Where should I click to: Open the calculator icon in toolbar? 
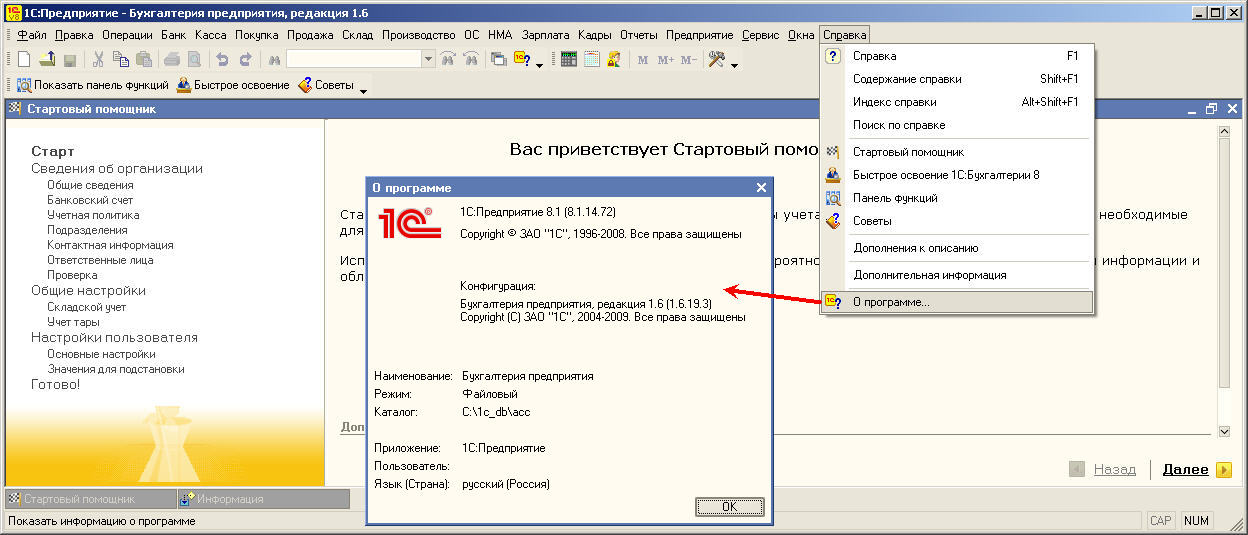[x=569, y=60]
